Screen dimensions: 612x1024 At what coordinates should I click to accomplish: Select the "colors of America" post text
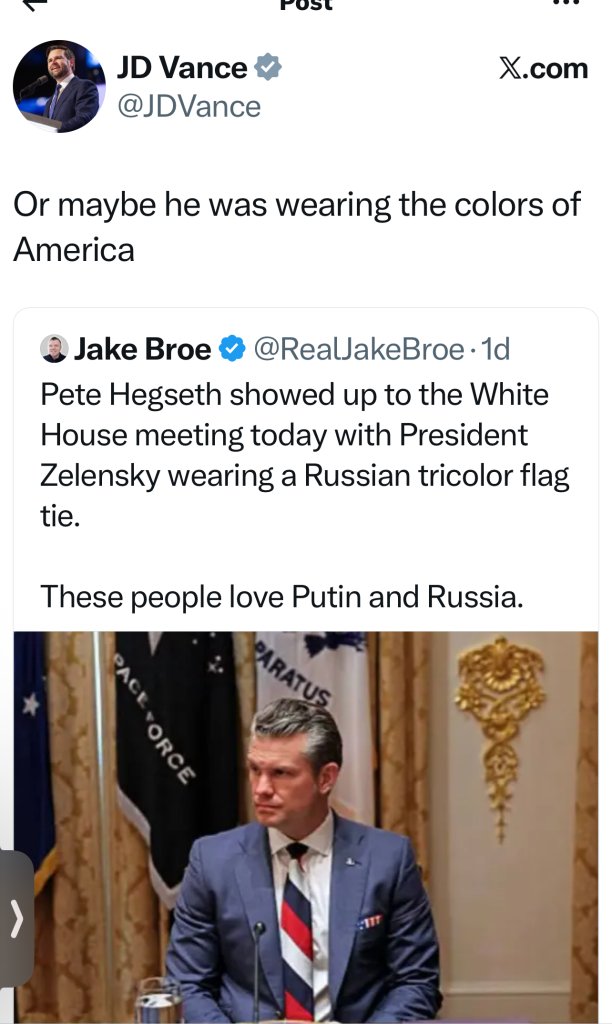296,226
